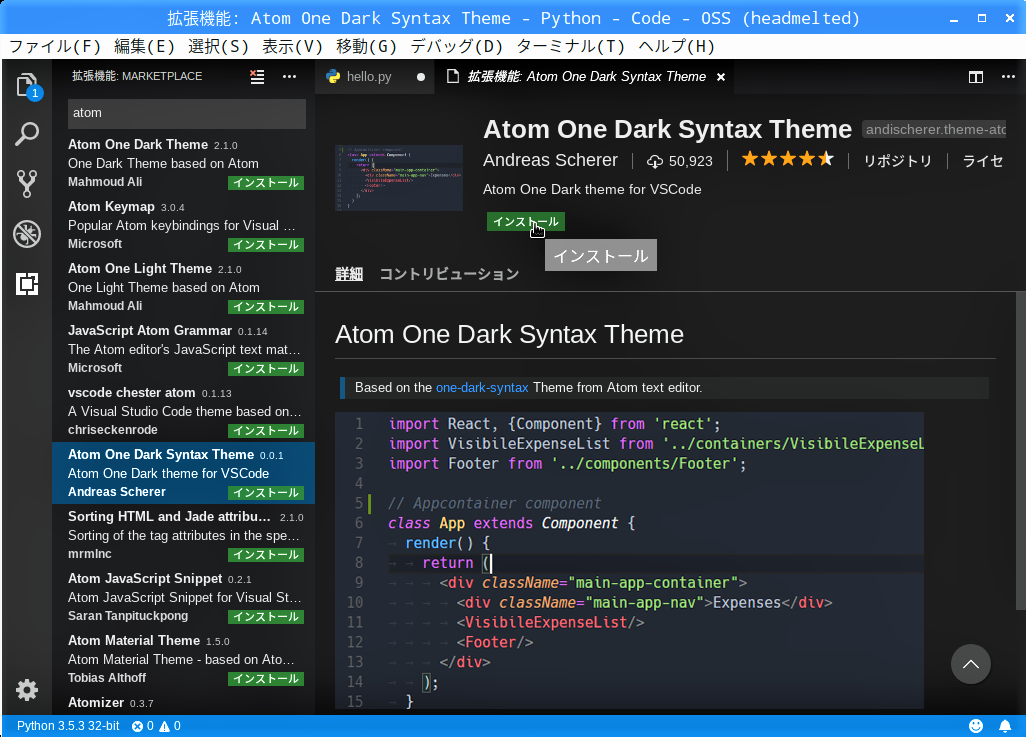Install Atom JavaScript Snippet
The width and height of the screenshot is (1026, 737).
(x=266, y=617)
